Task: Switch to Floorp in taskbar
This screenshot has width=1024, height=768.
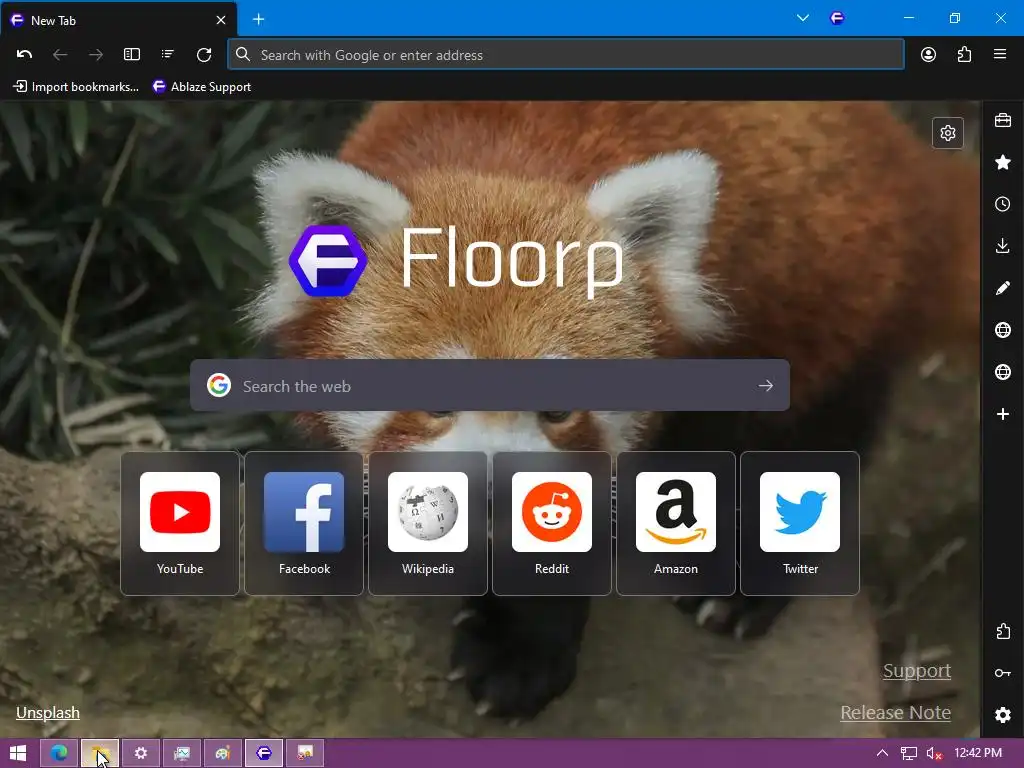Action: (264, 754)
